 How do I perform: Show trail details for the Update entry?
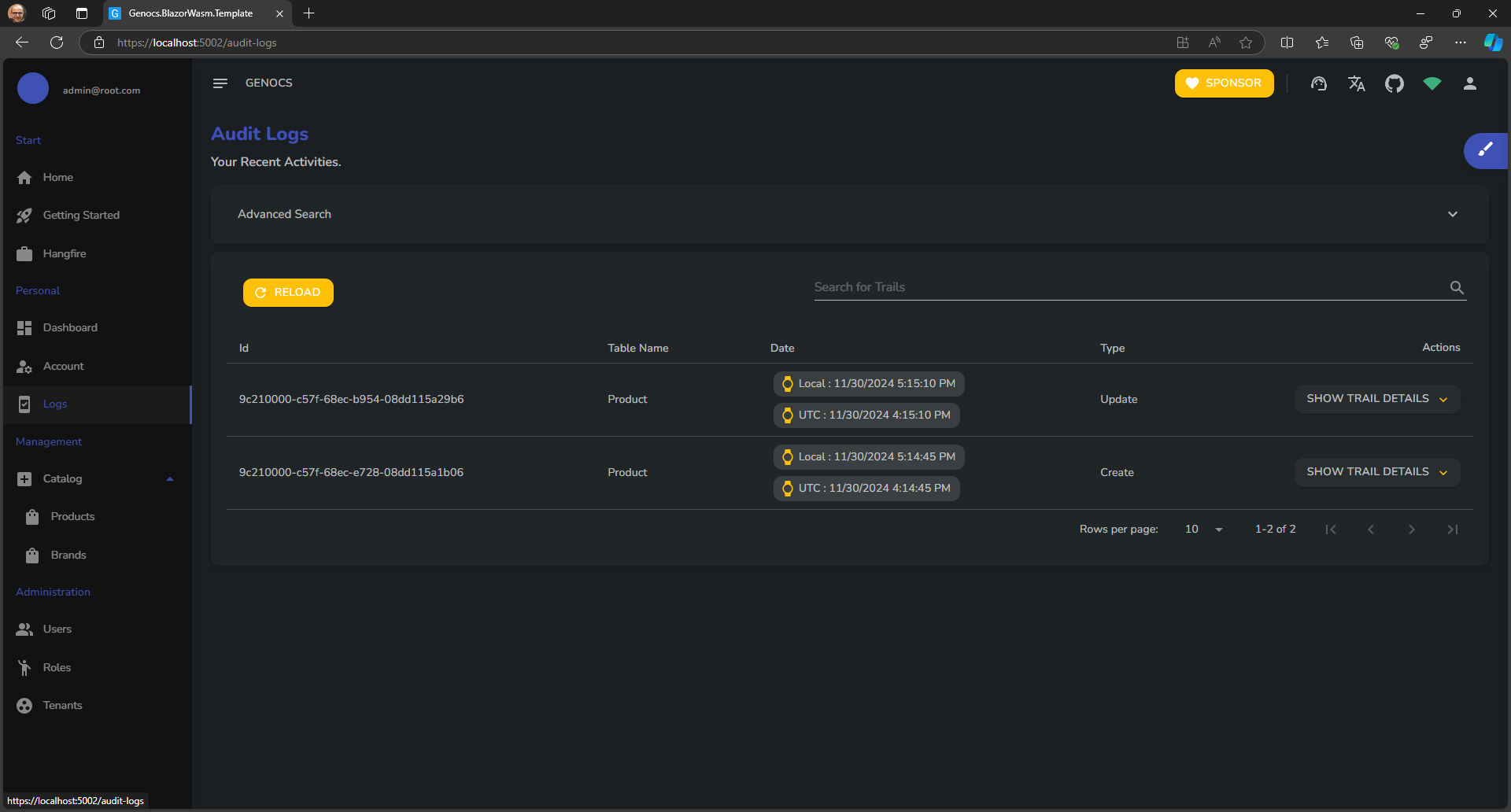[x=1376, y=399]
